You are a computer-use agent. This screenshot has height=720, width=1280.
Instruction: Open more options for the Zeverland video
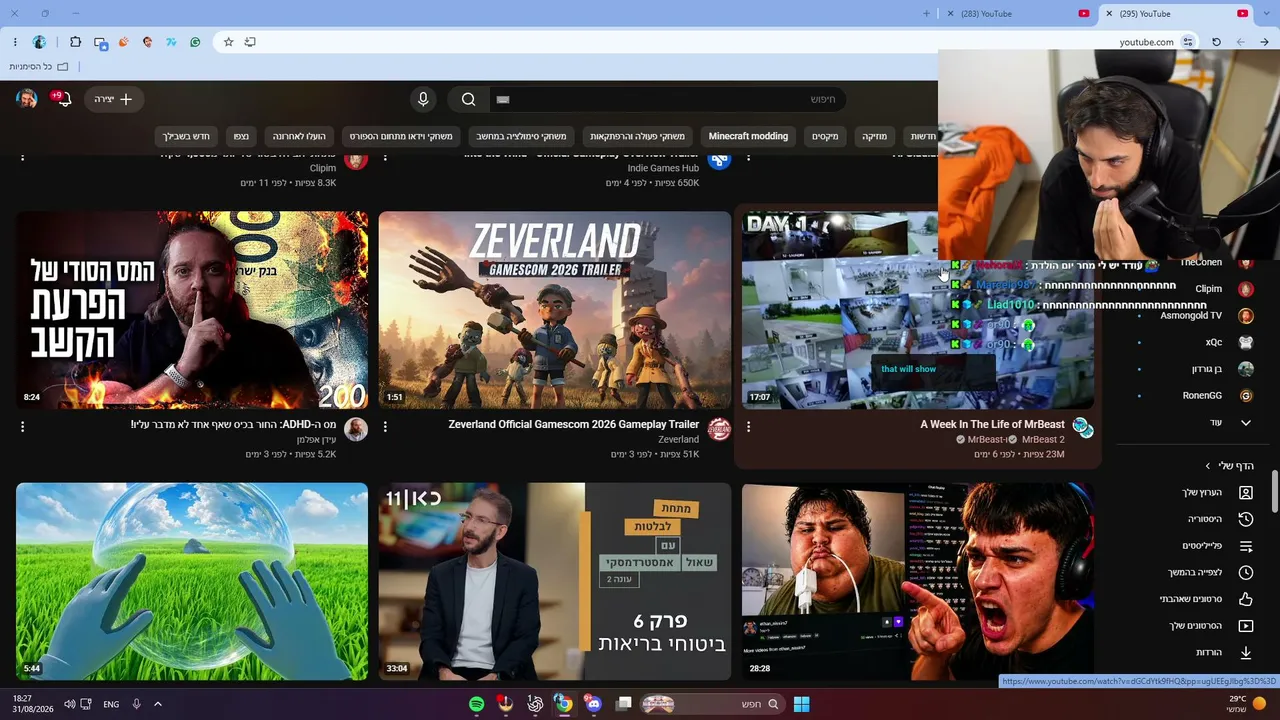click(385, 427)
